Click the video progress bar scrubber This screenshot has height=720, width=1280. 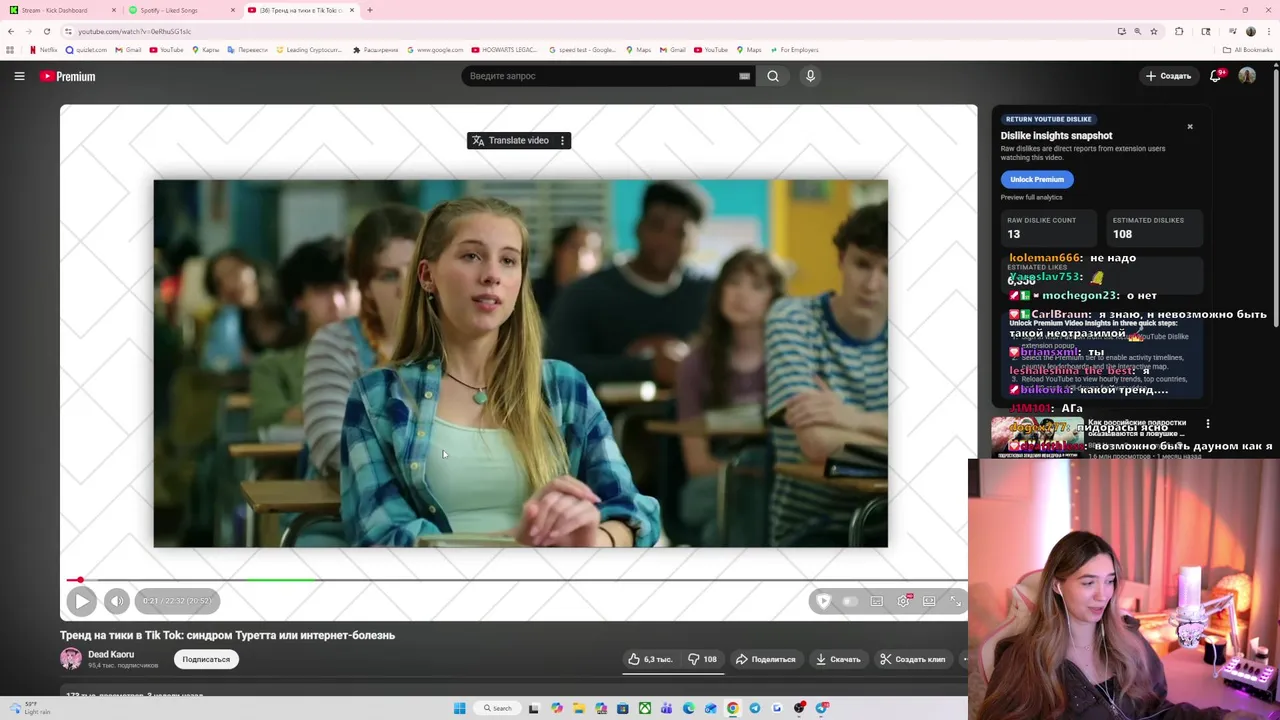[80, 580]
